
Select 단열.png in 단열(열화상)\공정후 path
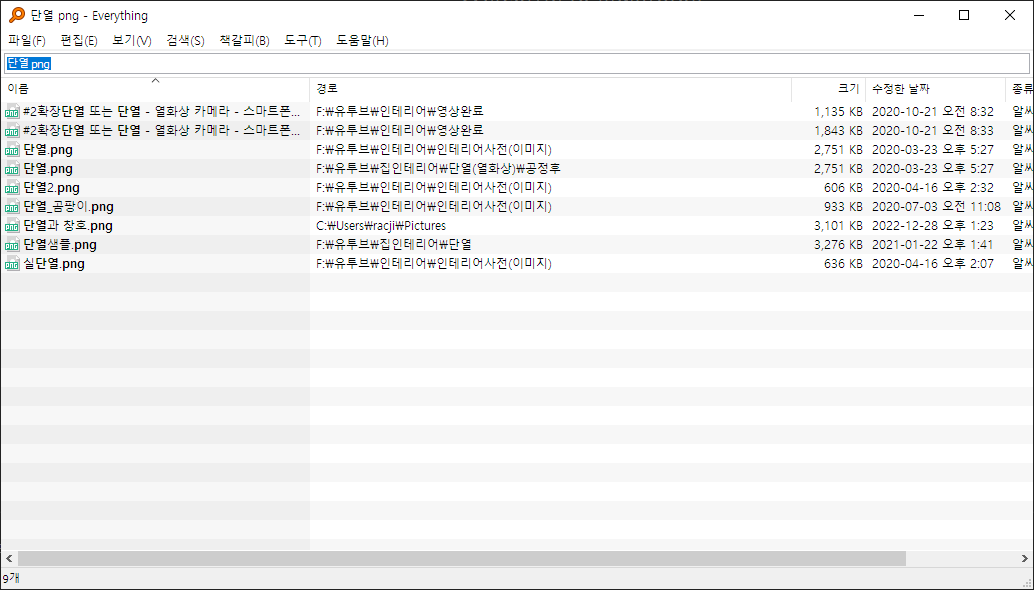[x=48, y=169]
